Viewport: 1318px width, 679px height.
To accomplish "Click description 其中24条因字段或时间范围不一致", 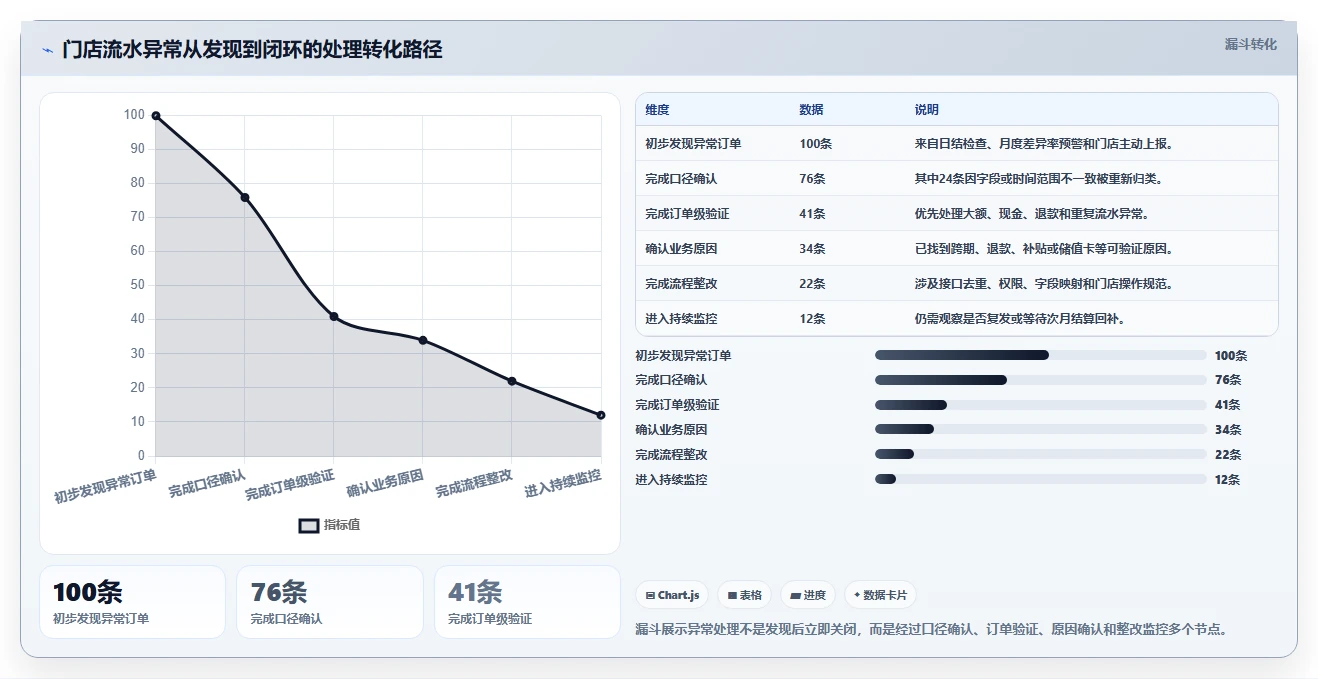I will (1039, 179).
